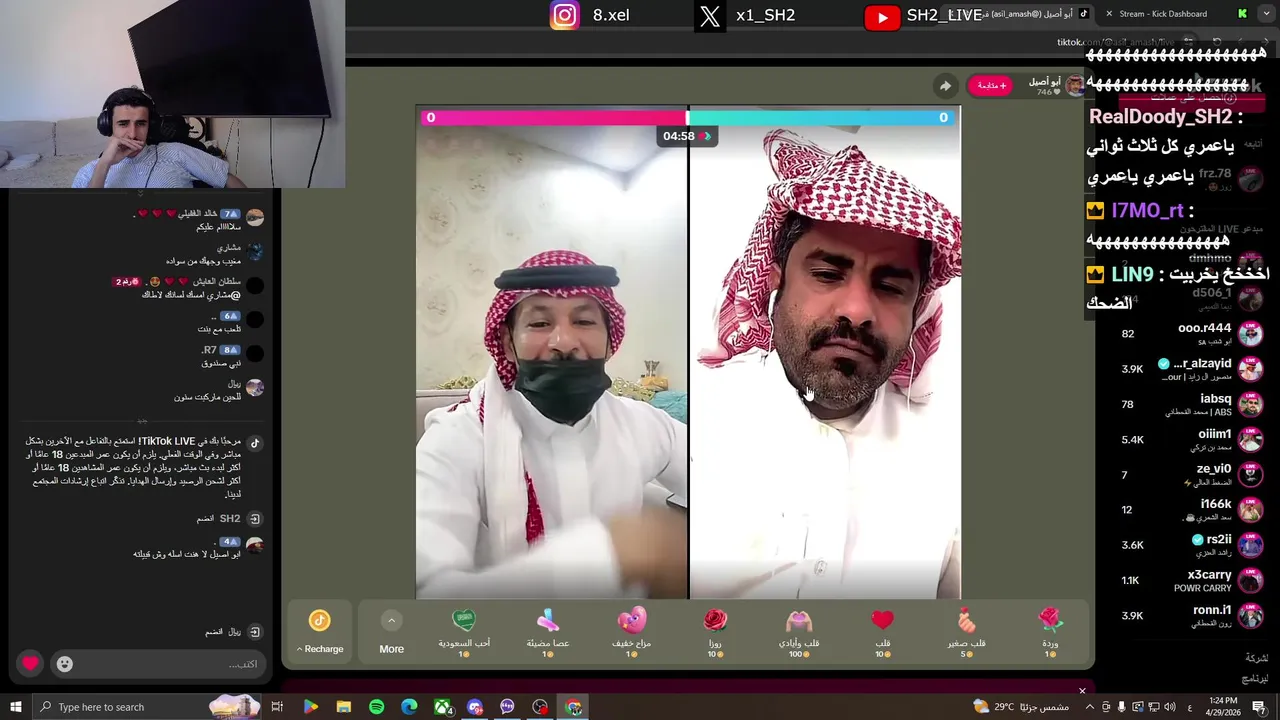This screenshot has height=720, width=1280.
Task: Open rs2ii live suggestion
Action: coord(1190,545)
